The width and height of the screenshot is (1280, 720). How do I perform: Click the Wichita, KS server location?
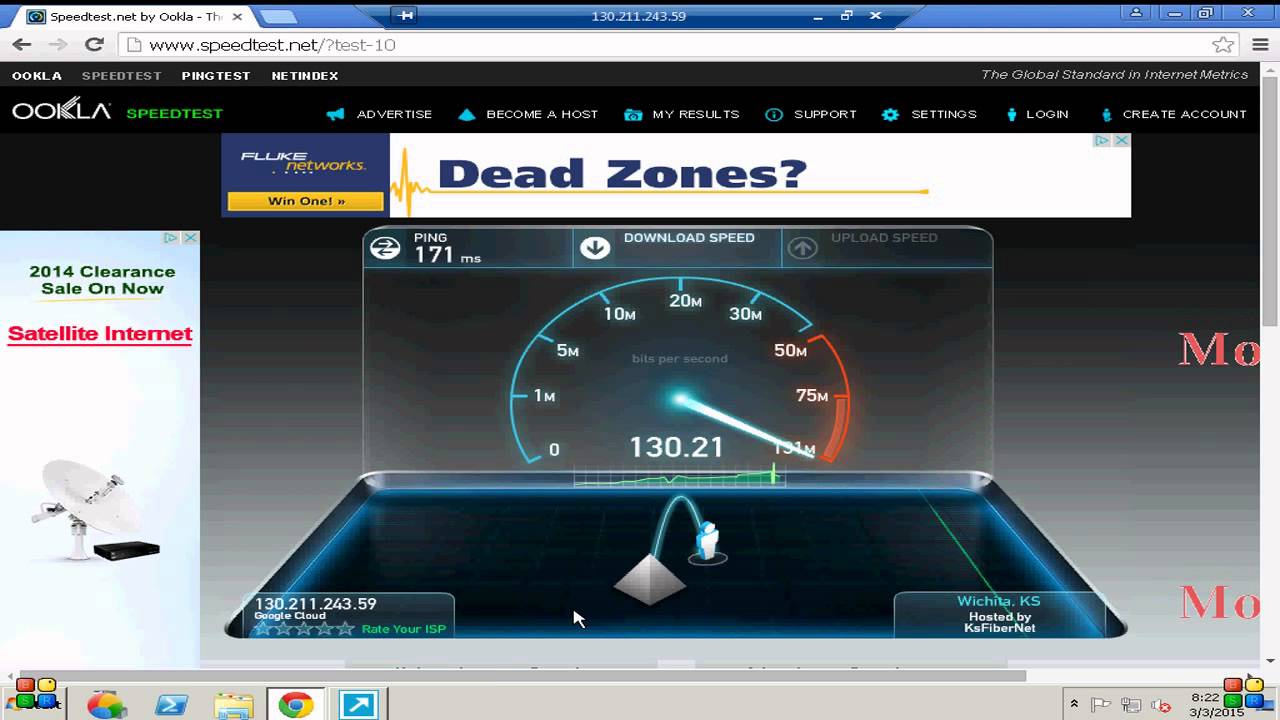click(x=999, y=601)
